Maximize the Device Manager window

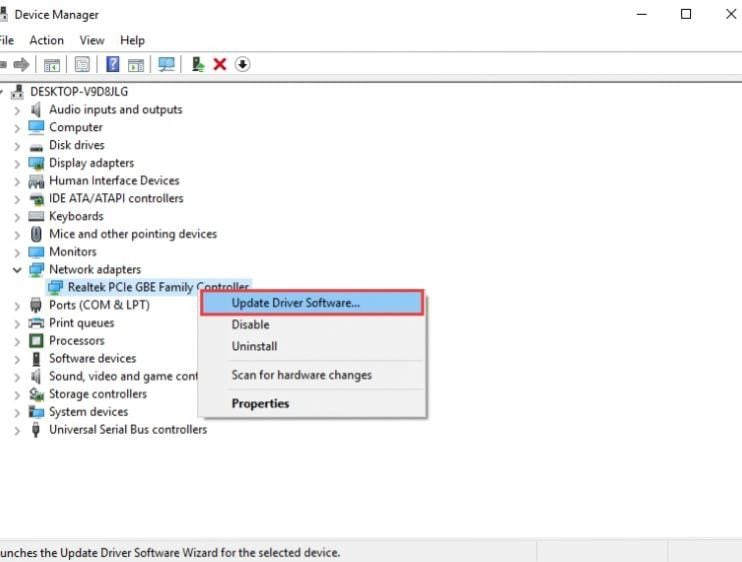click(x=686, y=14)
